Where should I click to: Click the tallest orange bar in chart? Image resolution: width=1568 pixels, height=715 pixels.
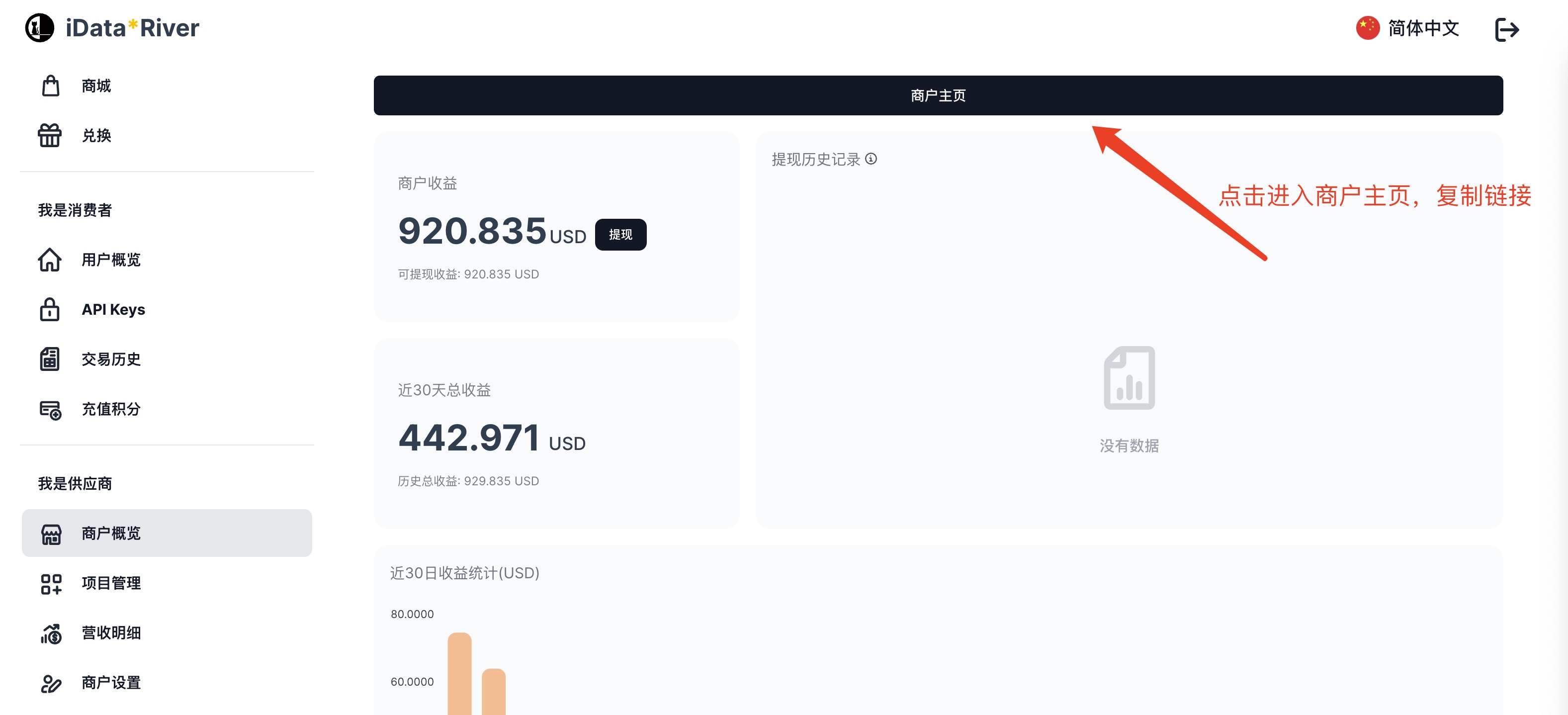click(459, 674)
